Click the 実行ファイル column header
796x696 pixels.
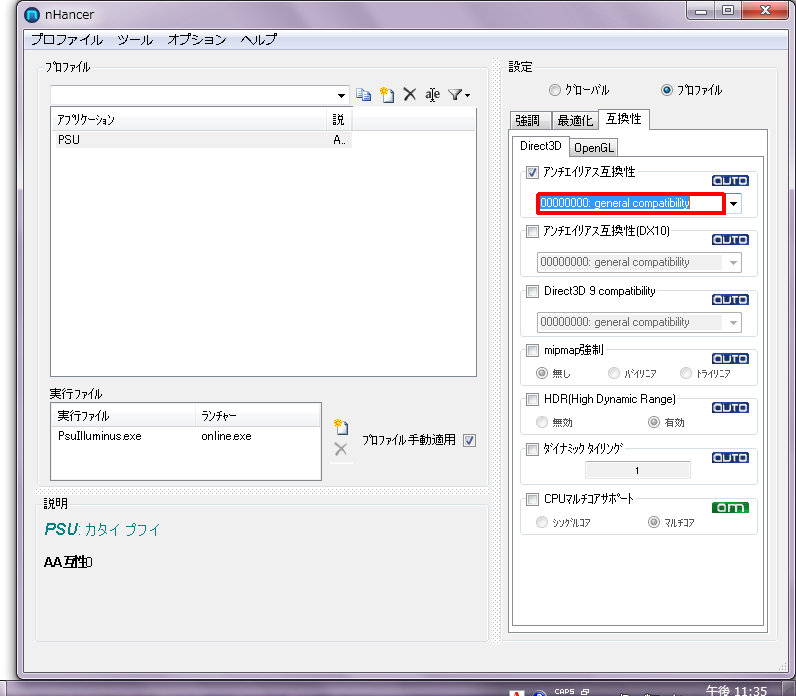coord(123,416)
